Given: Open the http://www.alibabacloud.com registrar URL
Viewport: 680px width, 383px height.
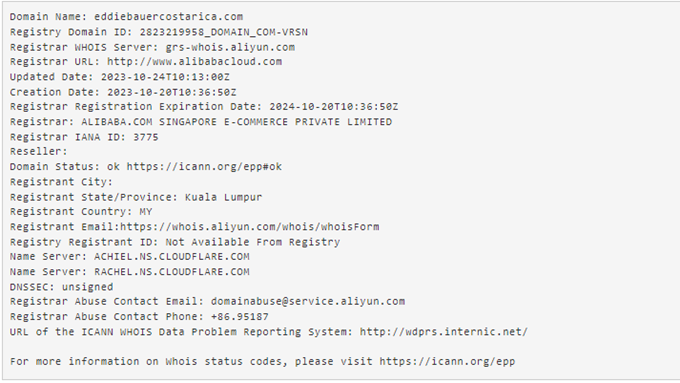Looking at the screenshot, I should pos(195,62).
